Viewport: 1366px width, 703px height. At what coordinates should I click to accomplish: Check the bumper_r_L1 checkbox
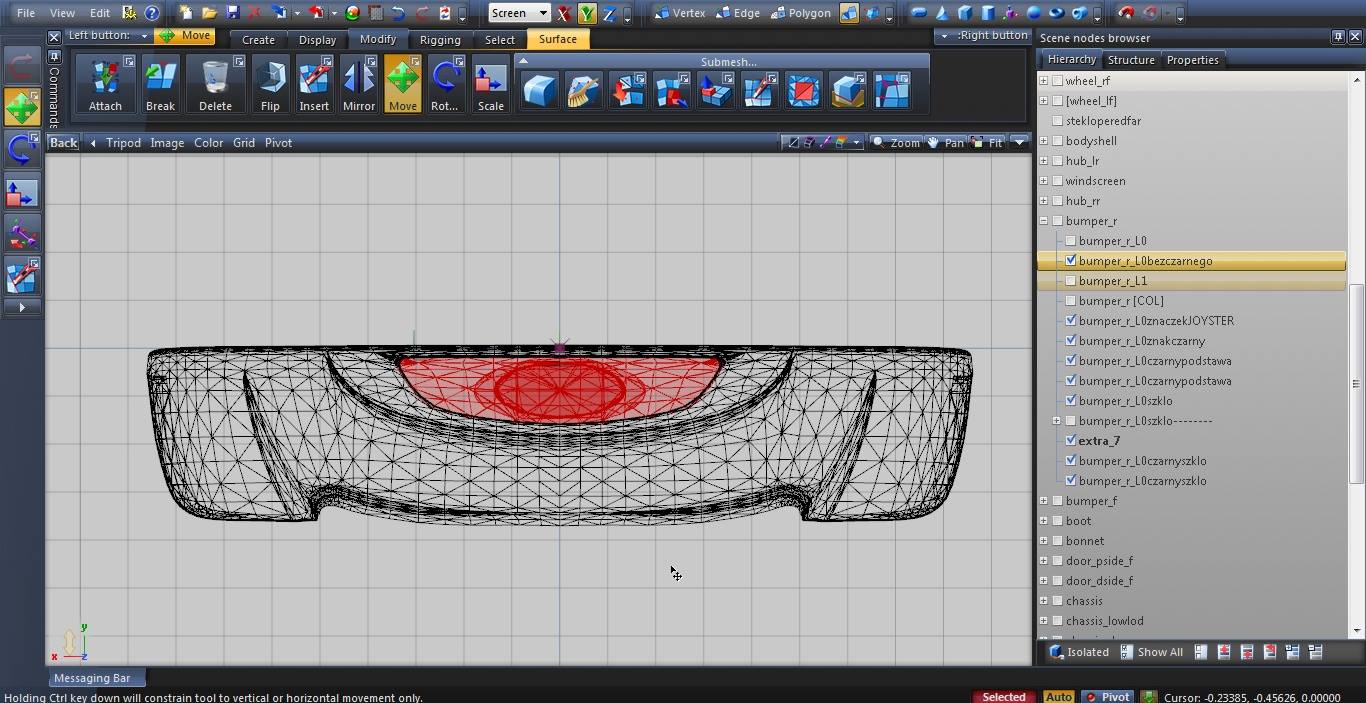pyautogui.click(x=1071, y=281)
